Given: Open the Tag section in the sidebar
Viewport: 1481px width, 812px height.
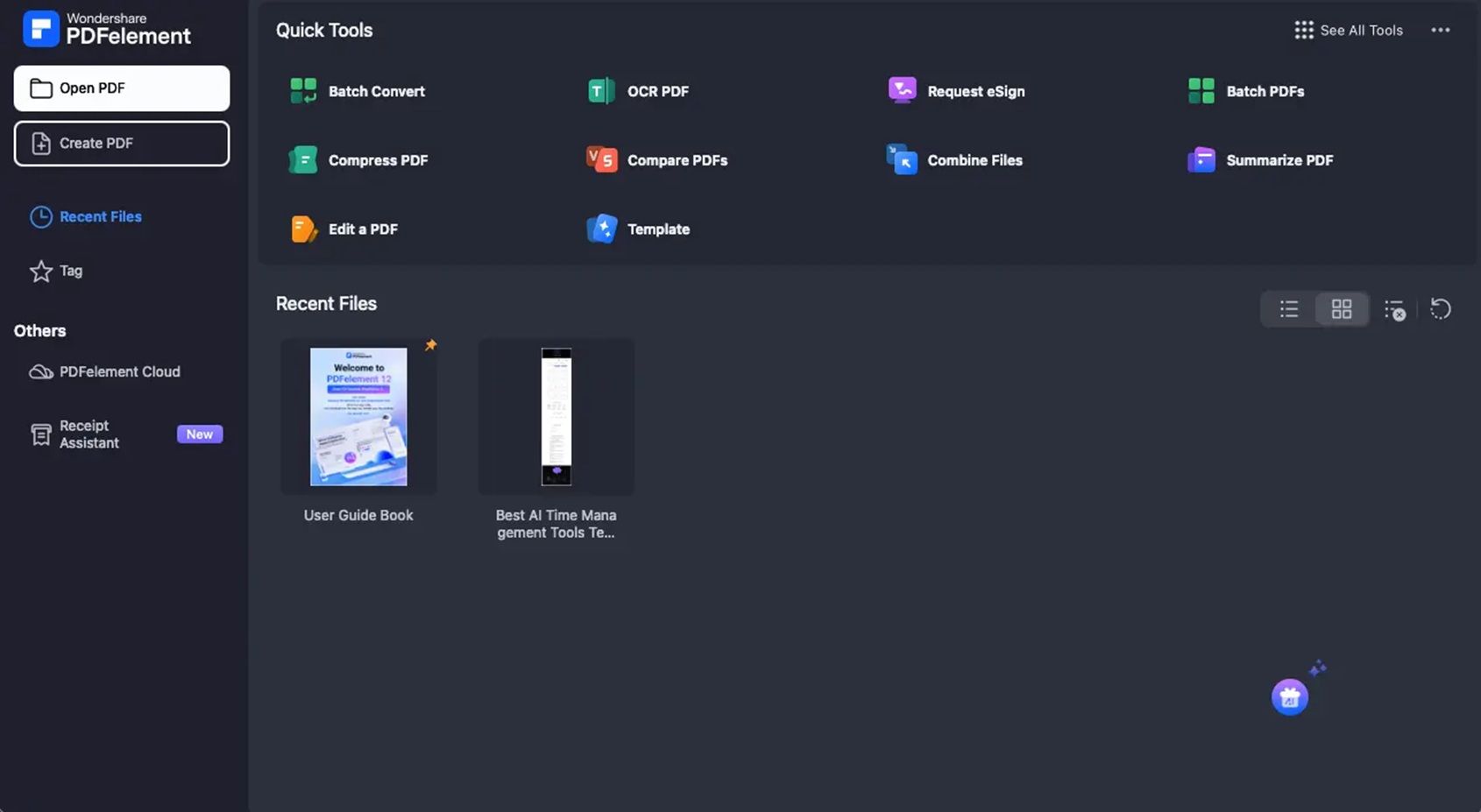Looking at the screenshot, I should [56, 271].
